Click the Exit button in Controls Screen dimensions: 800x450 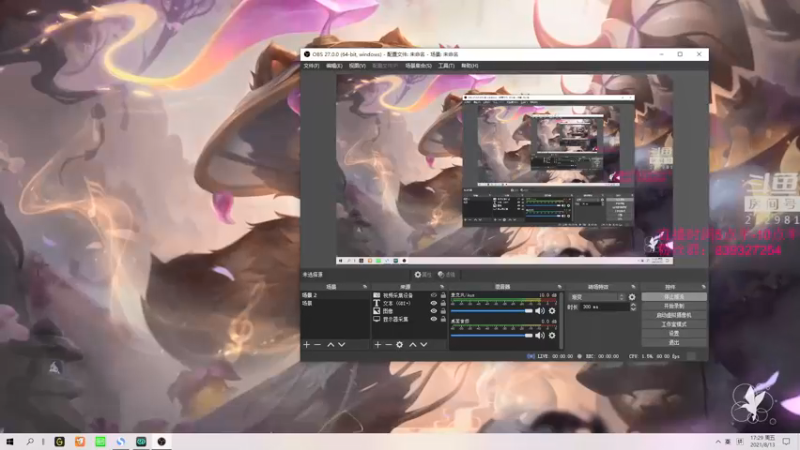[x=674, y=342]
